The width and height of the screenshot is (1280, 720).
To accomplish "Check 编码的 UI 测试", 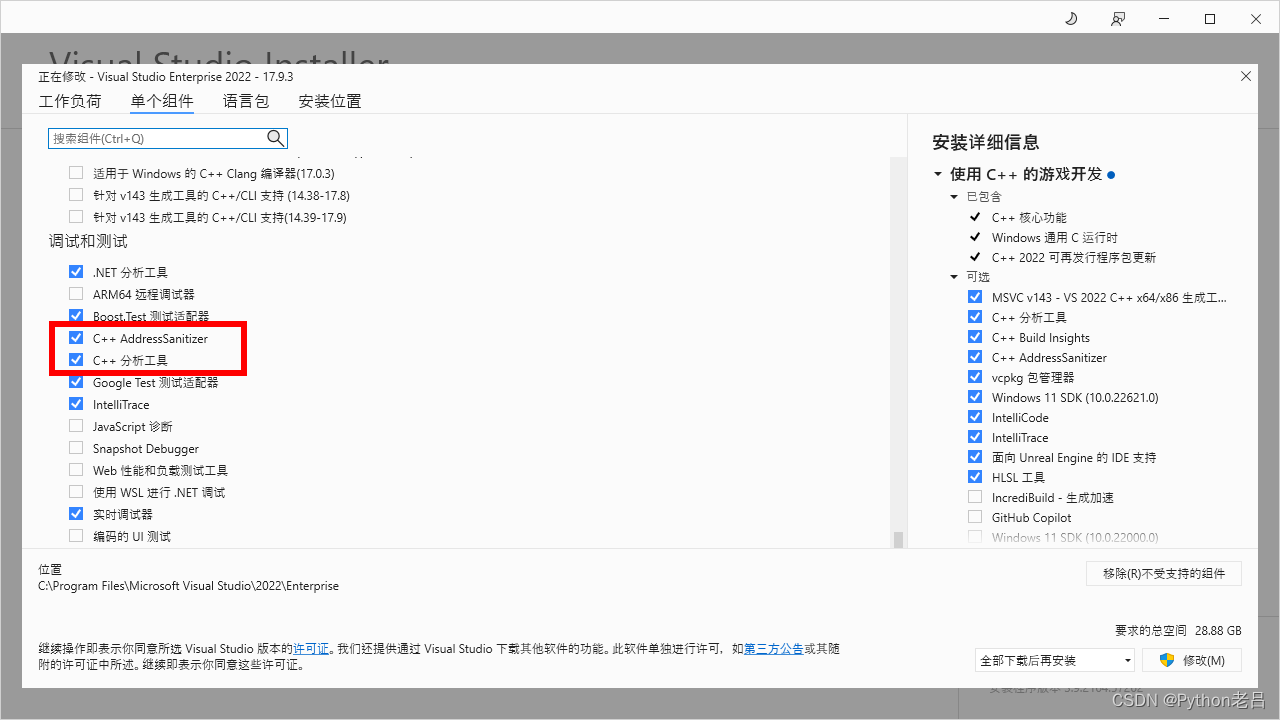I will (x=76, y=536).
